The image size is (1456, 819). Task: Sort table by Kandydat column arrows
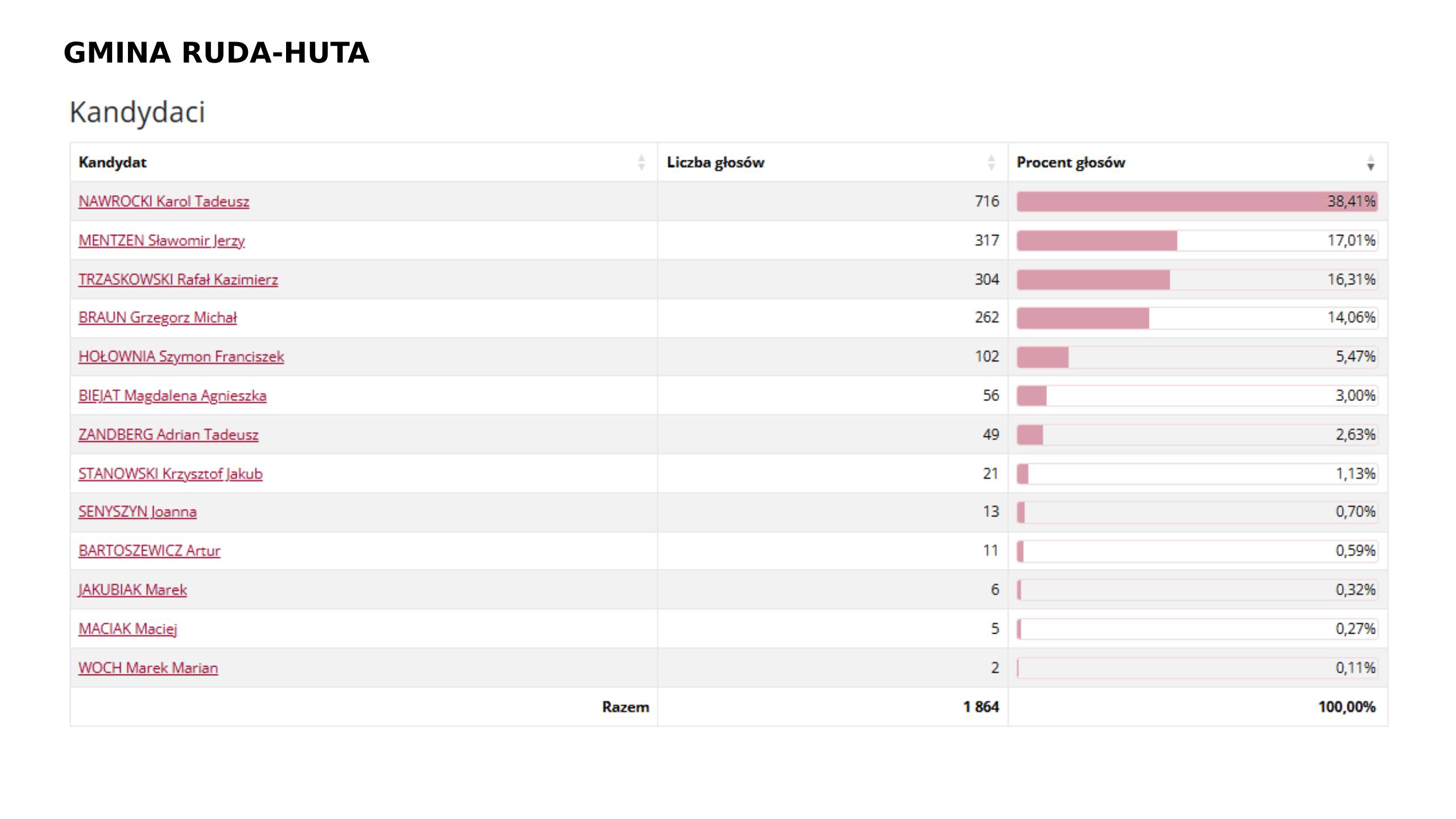point(641,163)
